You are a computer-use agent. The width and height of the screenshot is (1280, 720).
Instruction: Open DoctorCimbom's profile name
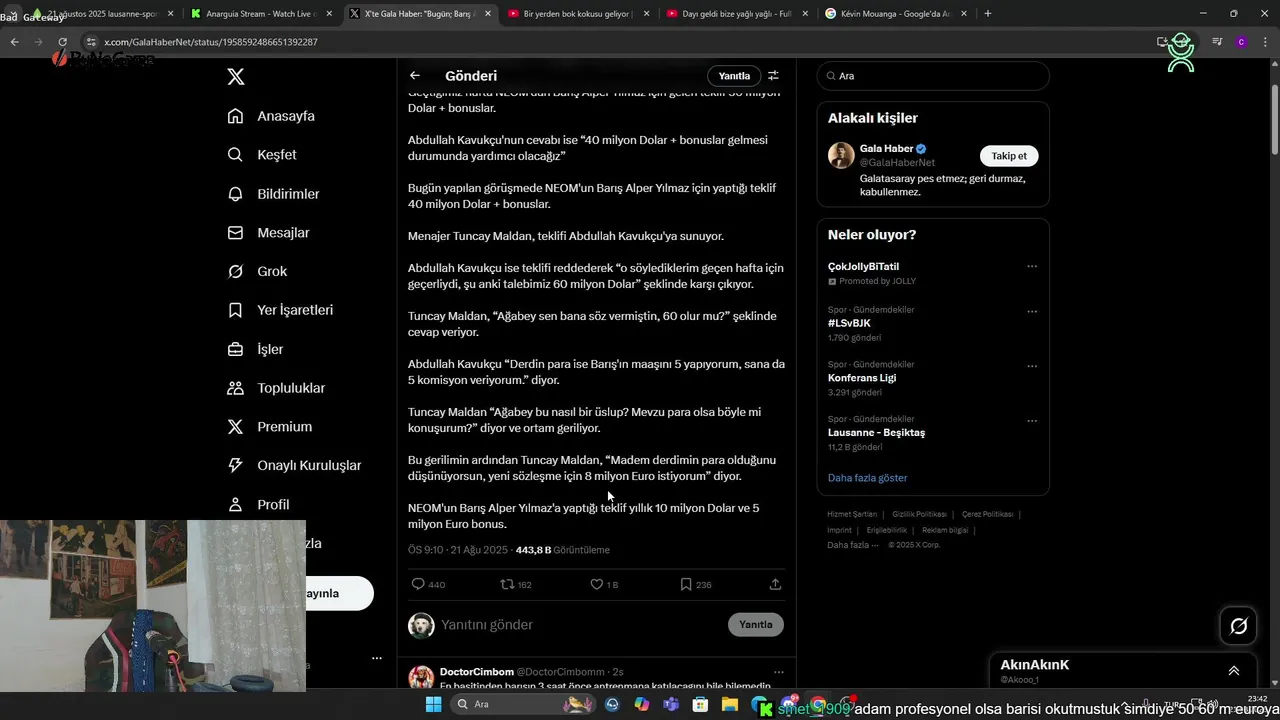coord(477,672)
